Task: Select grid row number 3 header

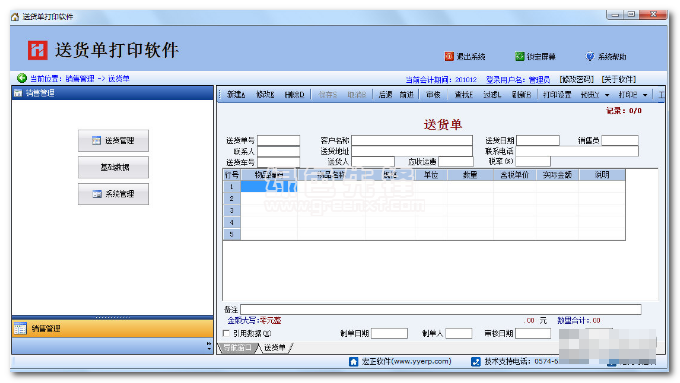Action: tap(232, 210)
